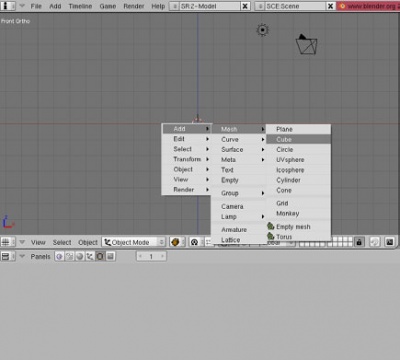Add a UVsphere mesh
The height and width of the screenshot is (360, 400).
point(298,160)
